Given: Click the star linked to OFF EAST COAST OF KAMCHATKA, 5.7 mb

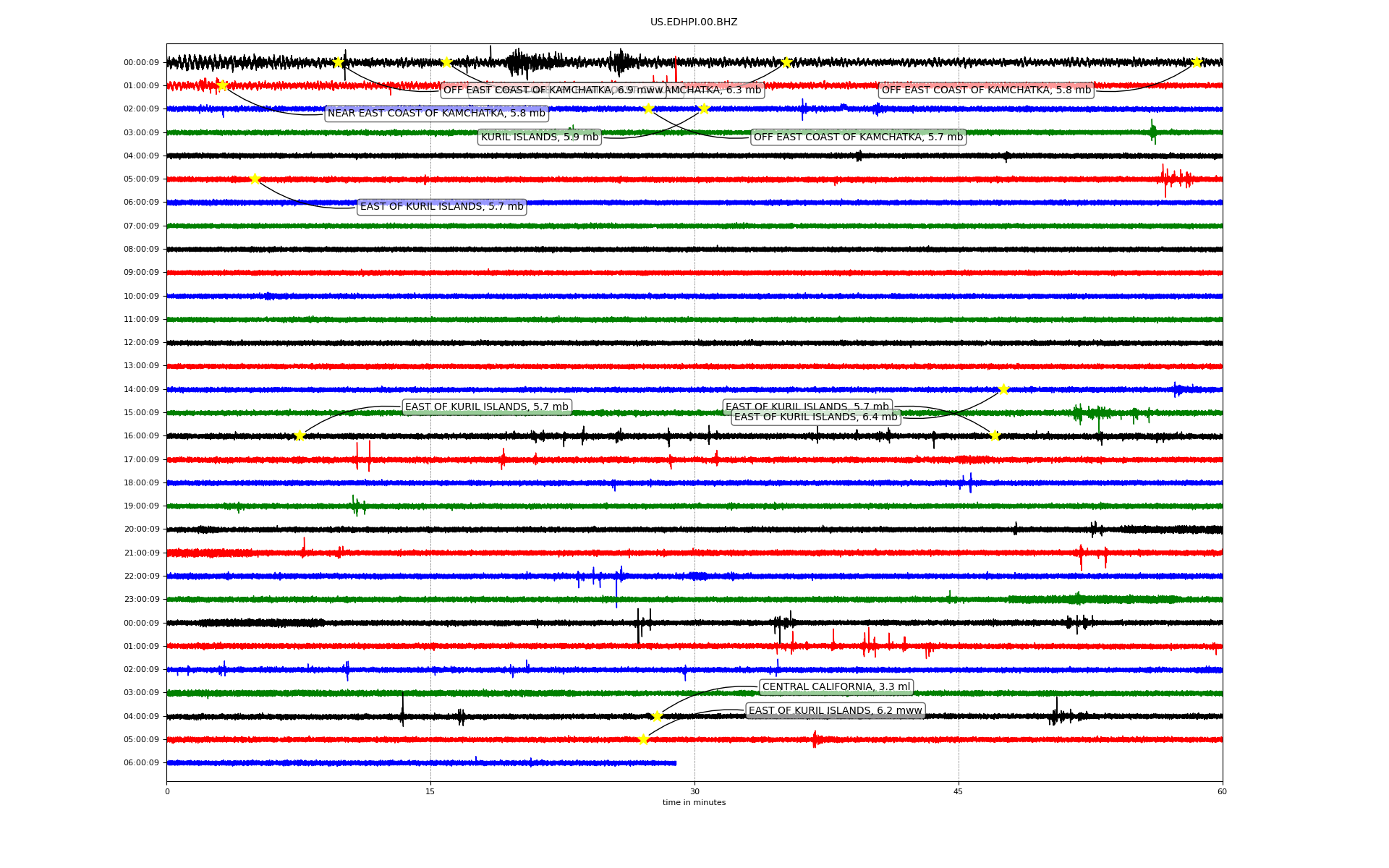Looking at the screenshot, I should pos(648,109).
